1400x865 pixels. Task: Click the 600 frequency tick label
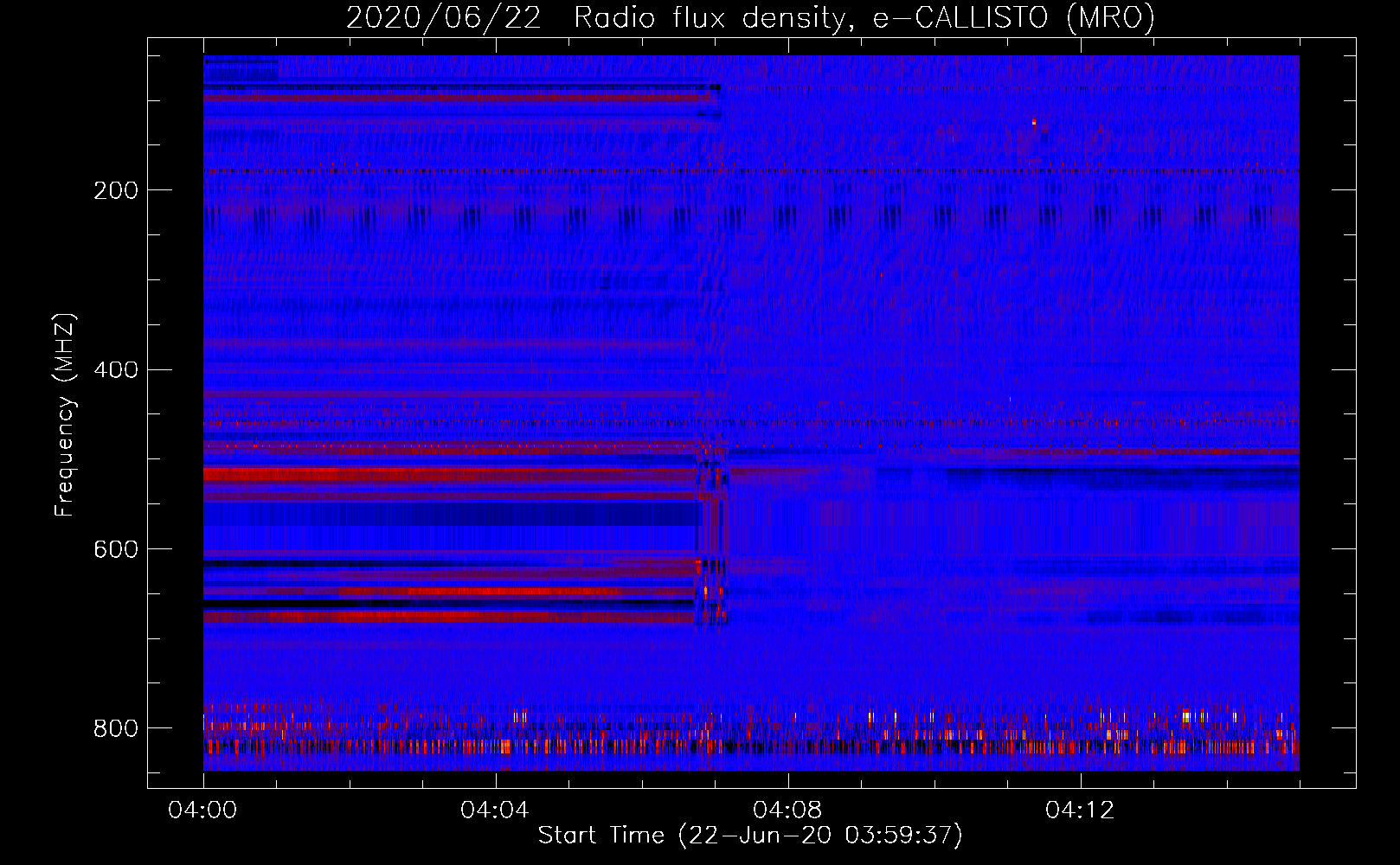[116, 549]
